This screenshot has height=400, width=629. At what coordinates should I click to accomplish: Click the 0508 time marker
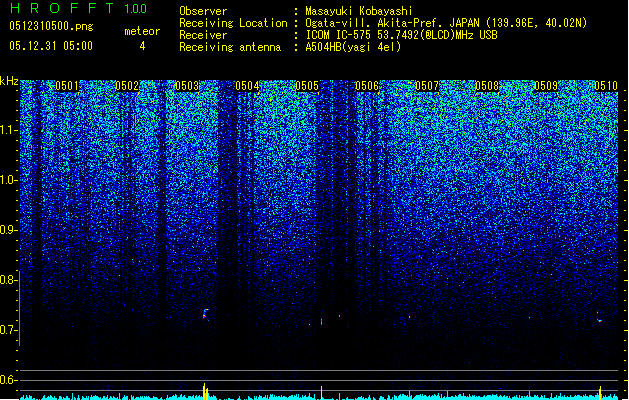(x=487, y=86)
